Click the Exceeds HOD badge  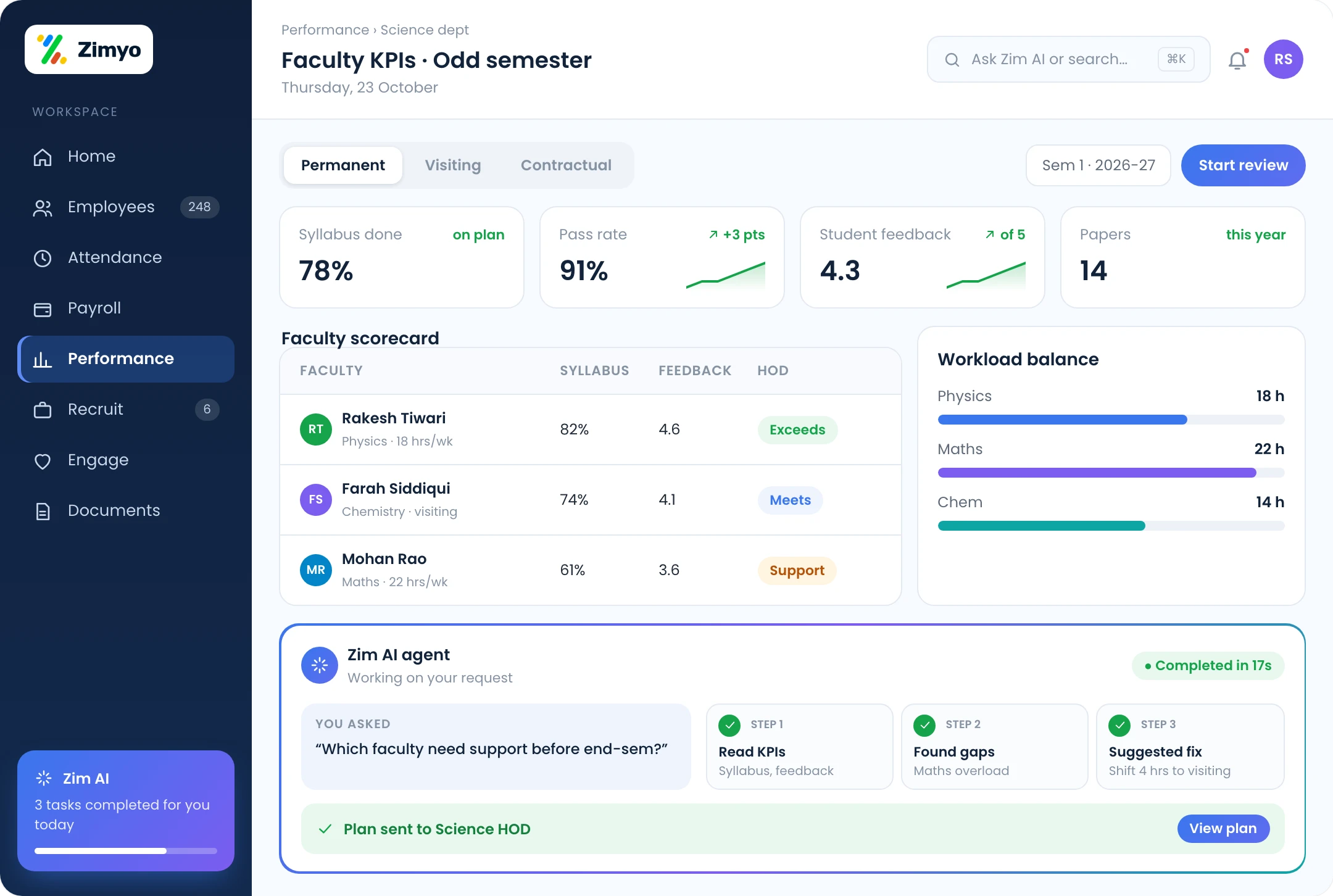click(x=797, y=430)
